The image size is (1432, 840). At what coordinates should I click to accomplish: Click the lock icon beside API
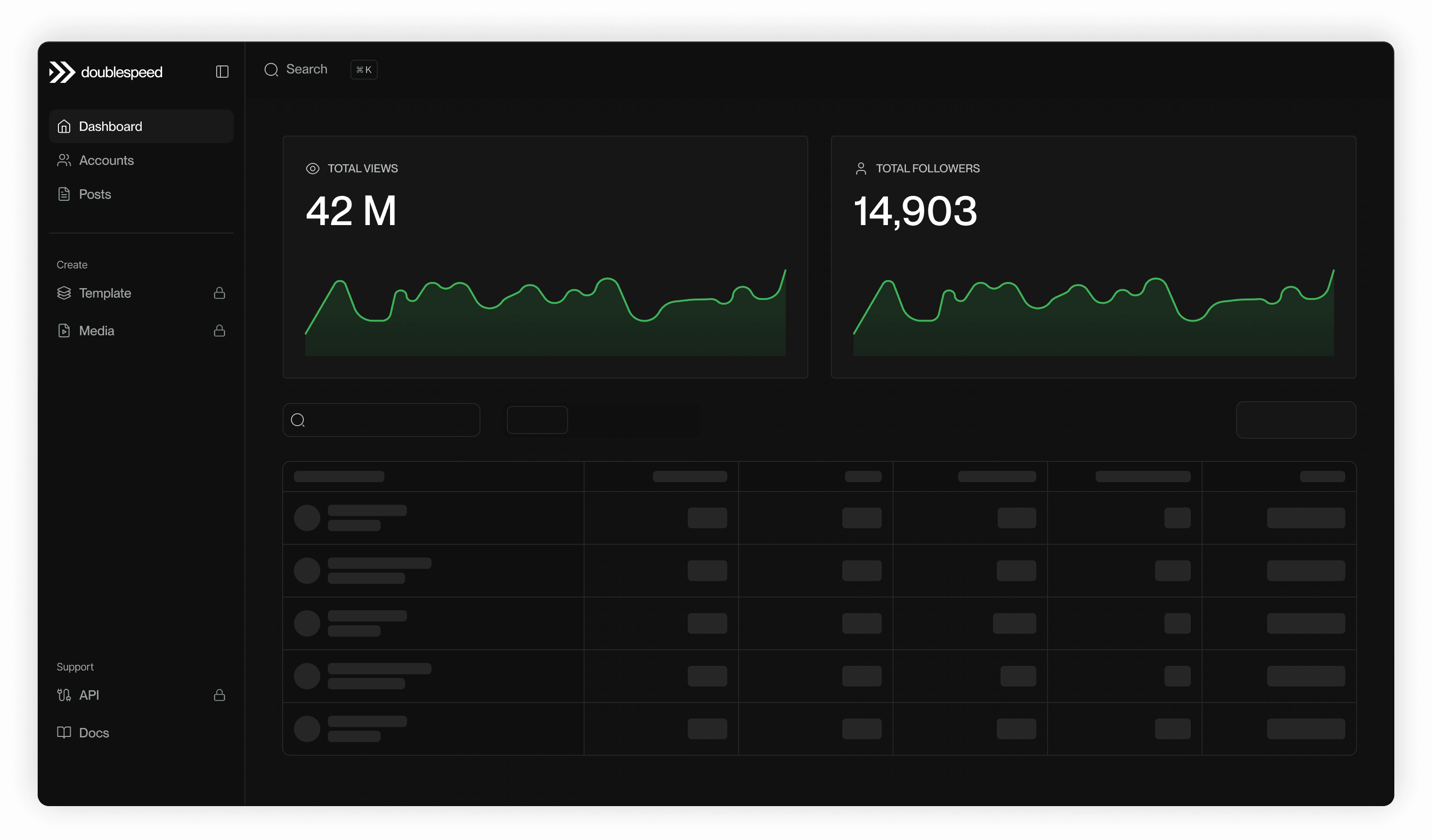pos(220,695)
